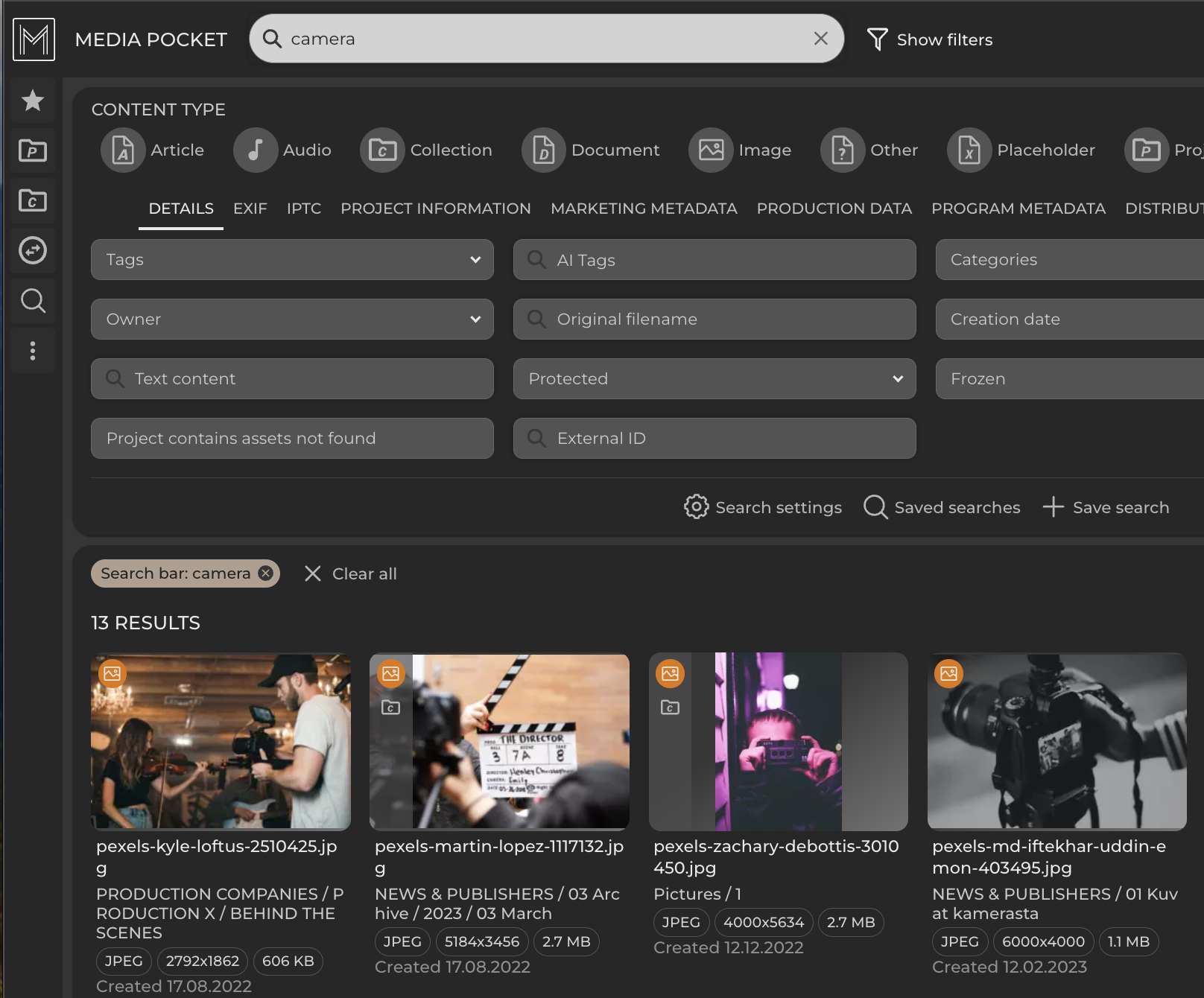1204x998 pixels.
Task: Open the pexels-kyle-loftus thumbnail
Action: coord(221,742)
